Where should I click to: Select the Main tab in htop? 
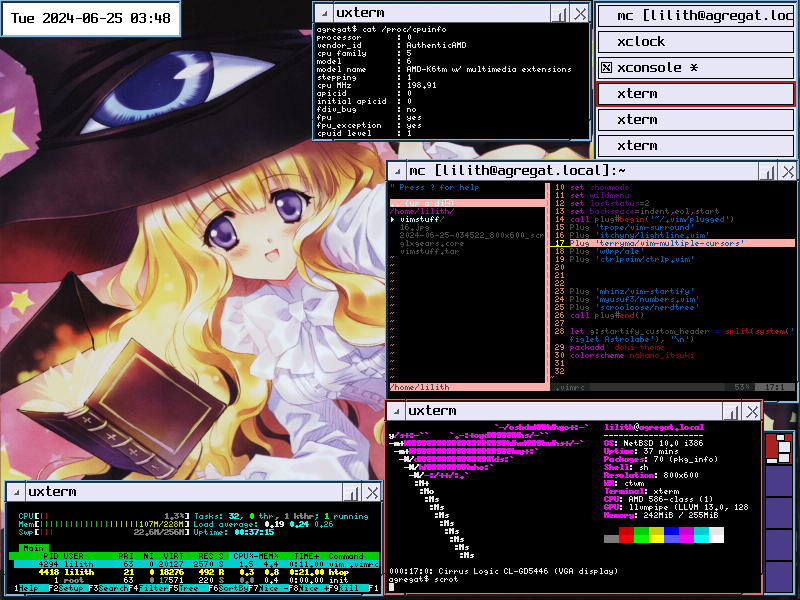click(x=34, y=547)
